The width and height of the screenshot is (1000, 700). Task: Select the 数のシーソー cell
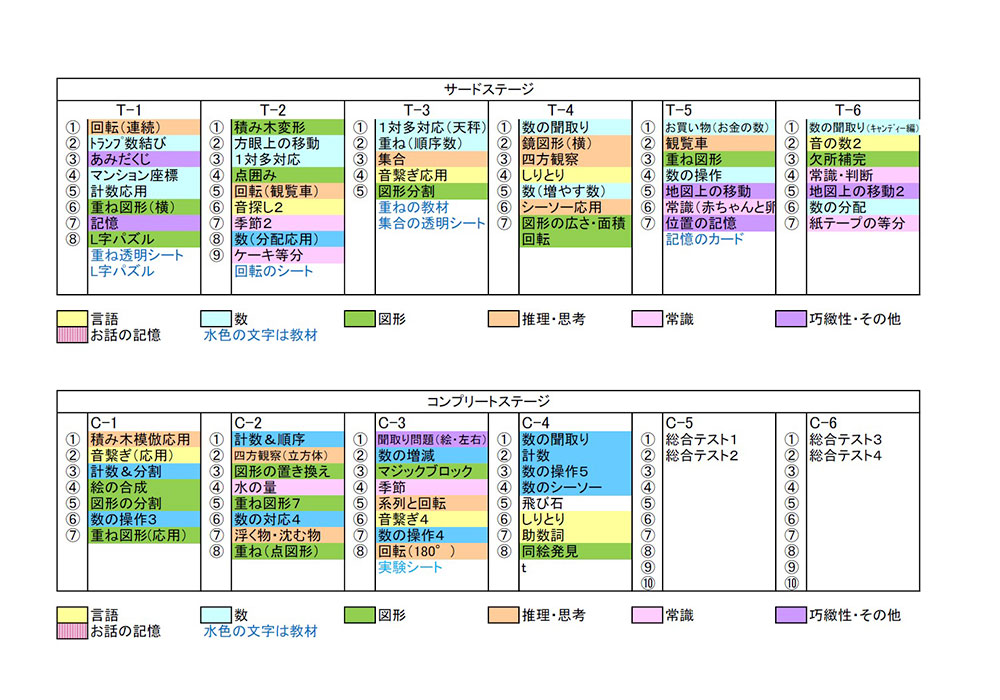575,487
